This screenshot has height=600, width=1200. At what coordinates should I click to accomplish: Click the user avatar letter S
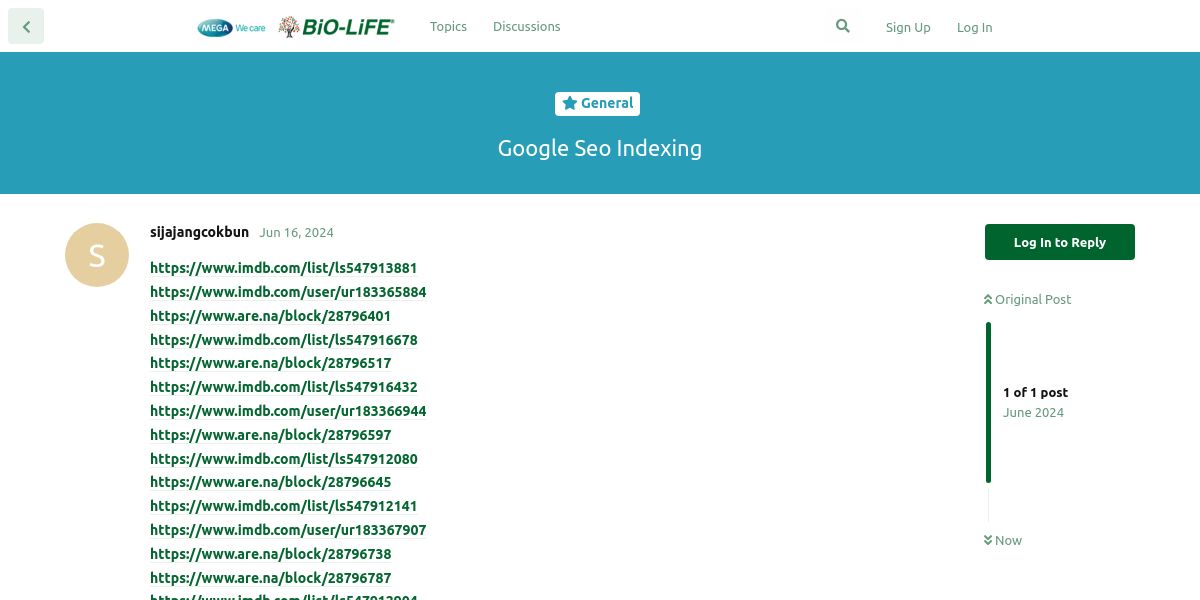97,255
